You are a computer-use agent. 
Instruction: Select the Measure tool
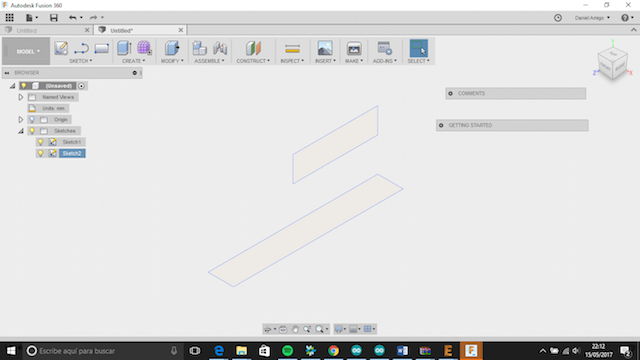(x=292, y=49)
